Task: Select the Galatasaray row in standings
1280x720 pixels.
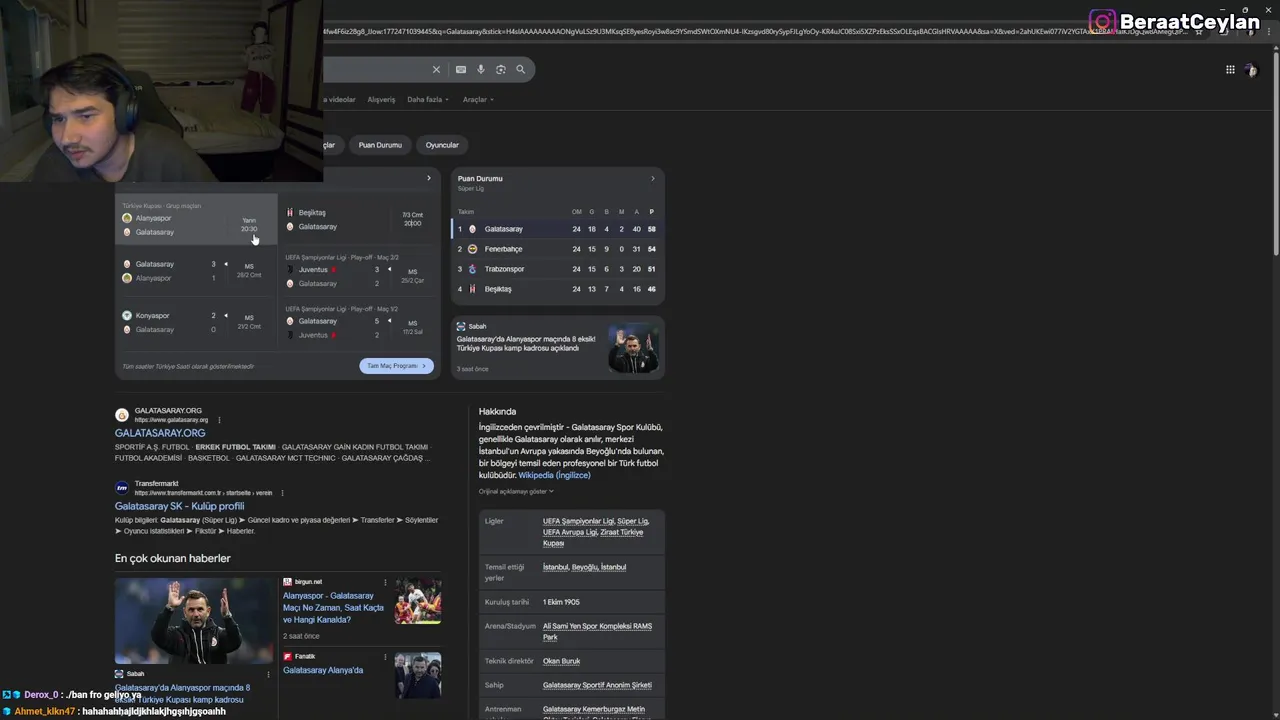Action: click(557, 229)
